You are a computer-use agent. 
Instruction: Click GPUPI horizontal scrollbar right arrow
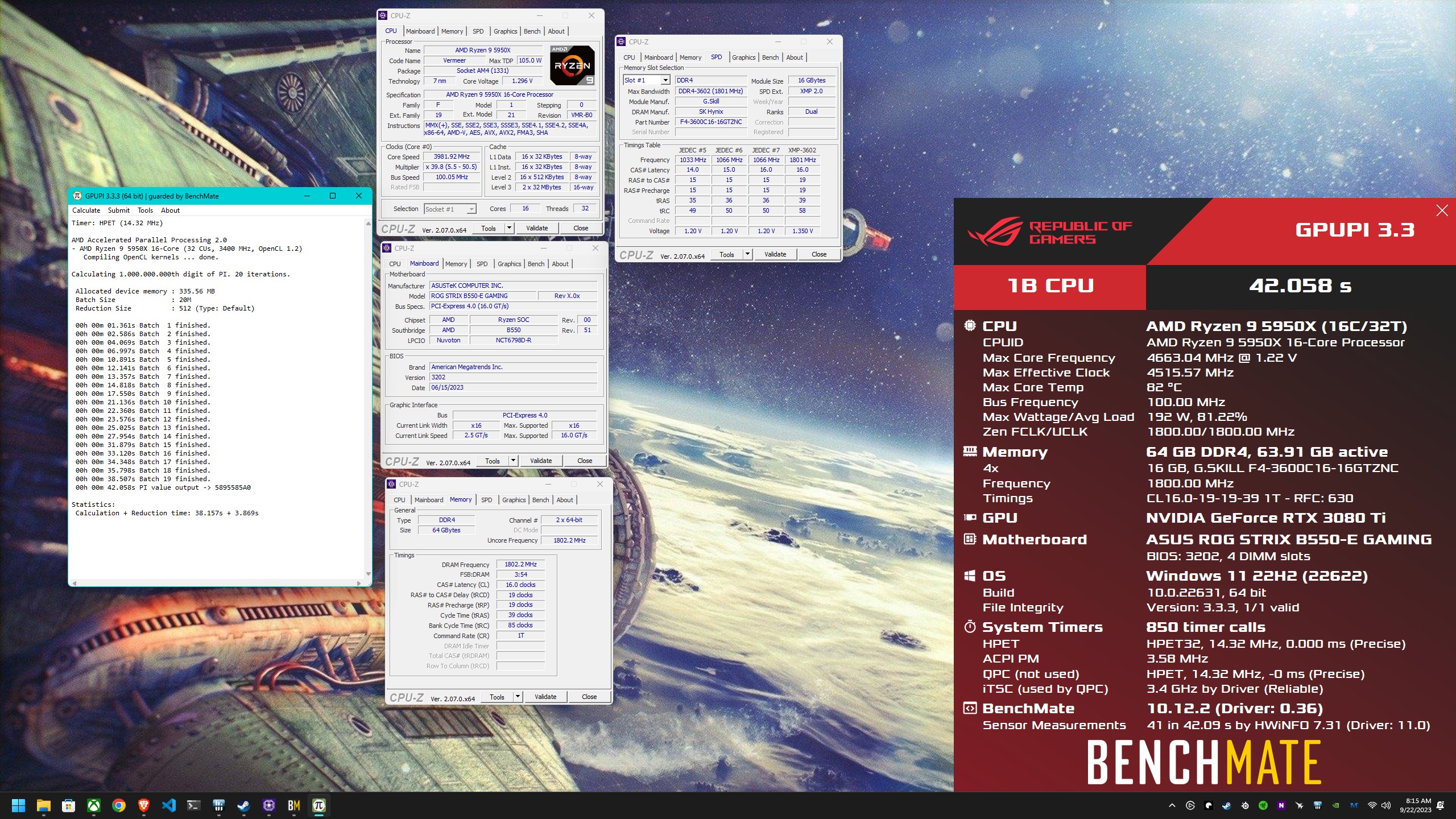click(358, 583)
